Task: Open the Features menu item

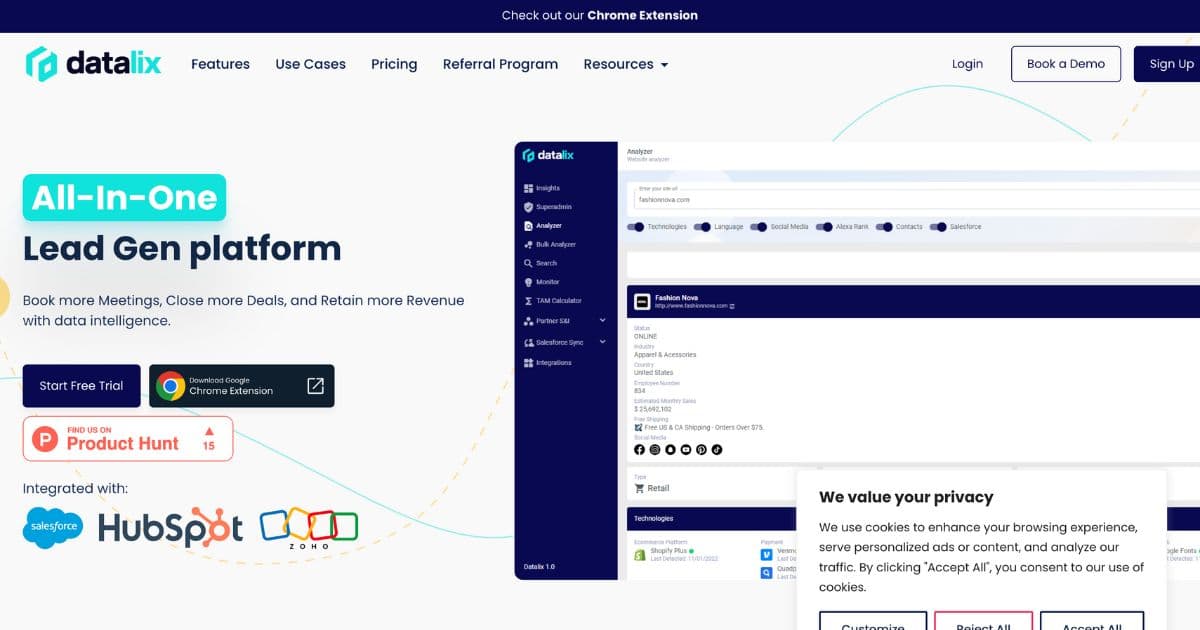Action: [220, 64]
